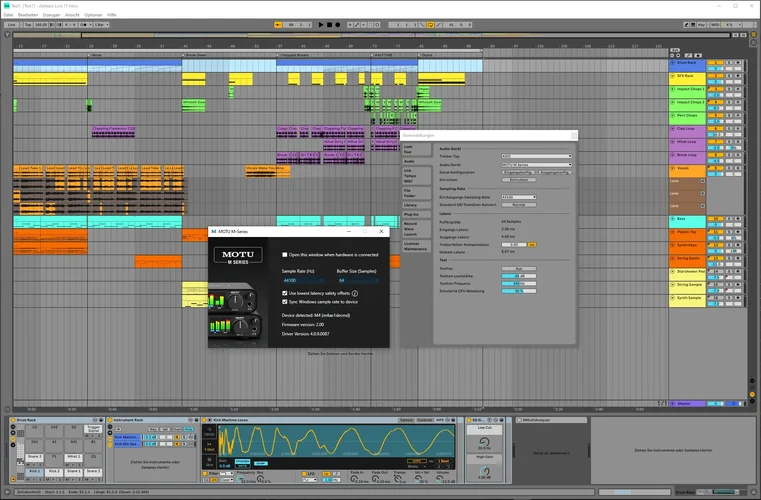This screenshot has height=500, width=761.
Task: Switch to the File Folder preferences tab
Action: 416,193
